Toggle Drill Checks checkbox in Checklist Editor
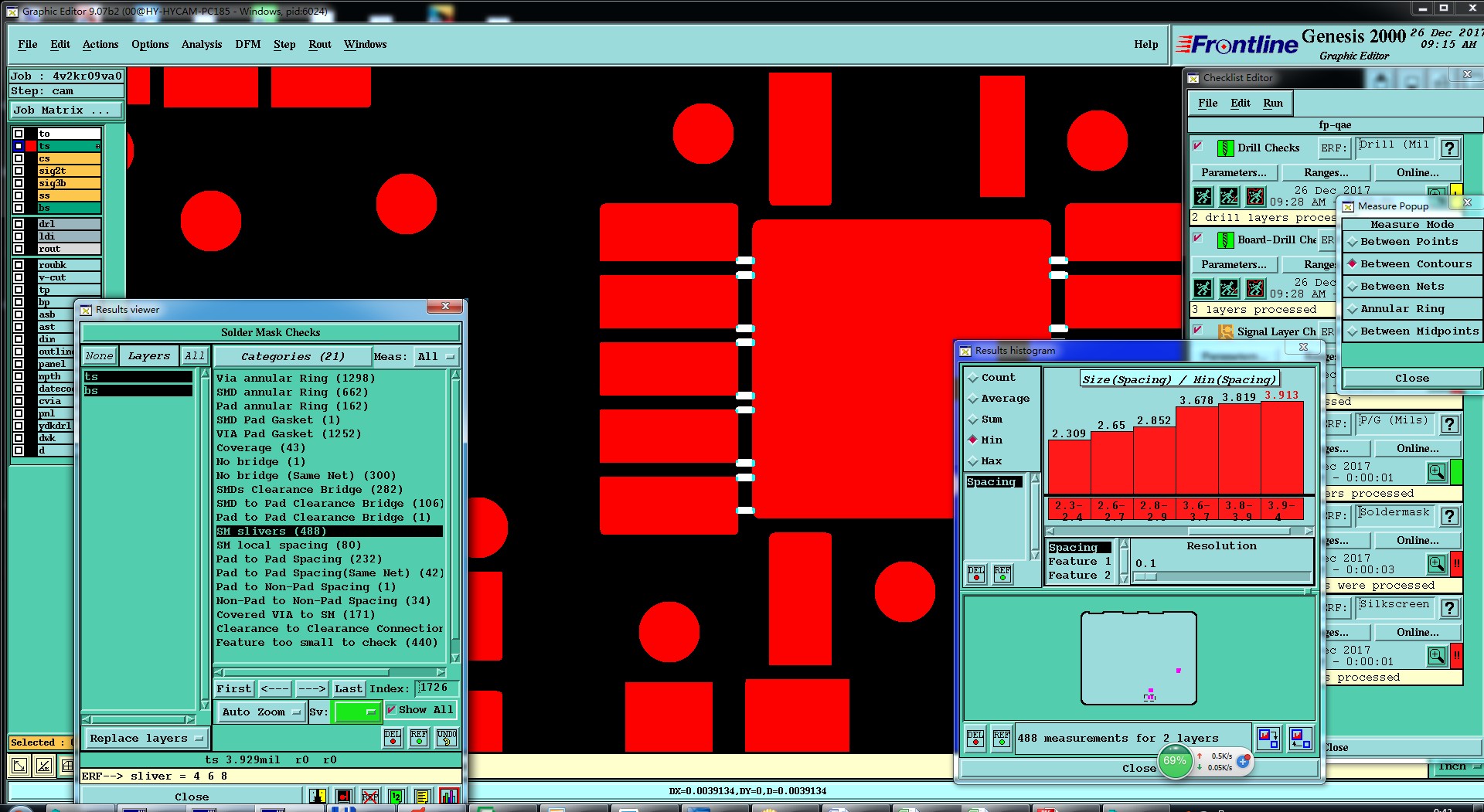 pos(1197,145)
